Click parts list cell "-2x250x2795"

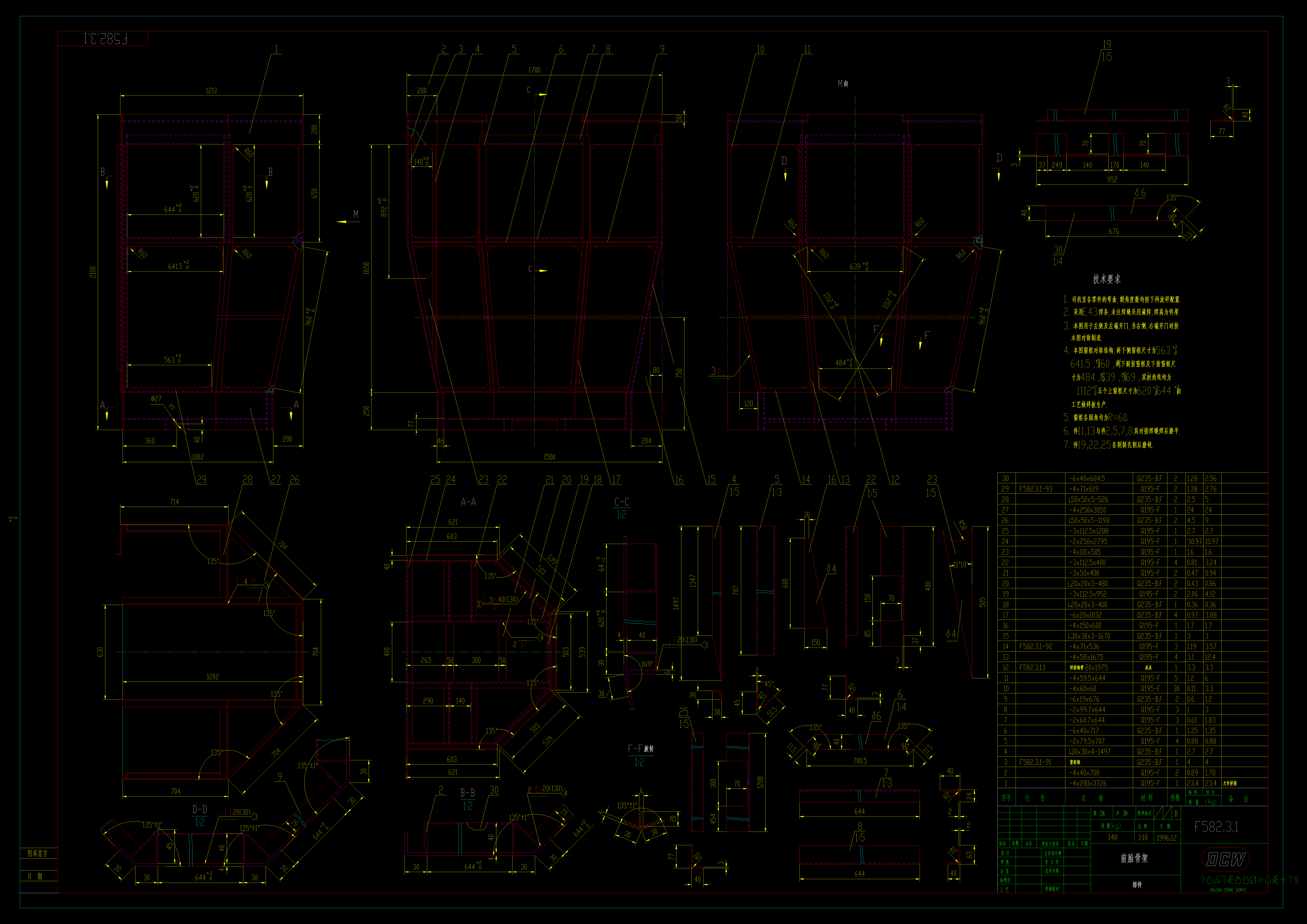tap(1088, 541)
